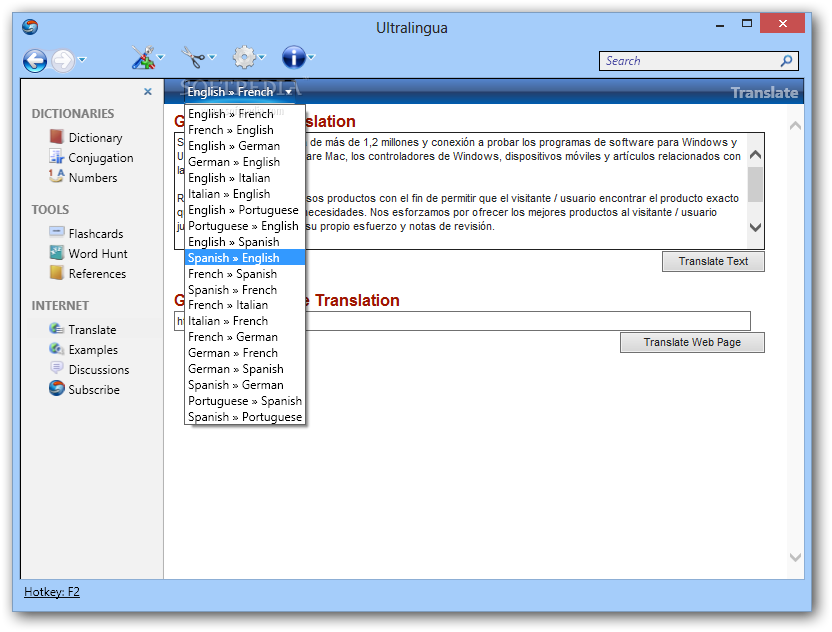Click the Conjugation sidebar icon
Image resolution: width=832 pixels, height=632 pixels.
click(x=56, y=157)
